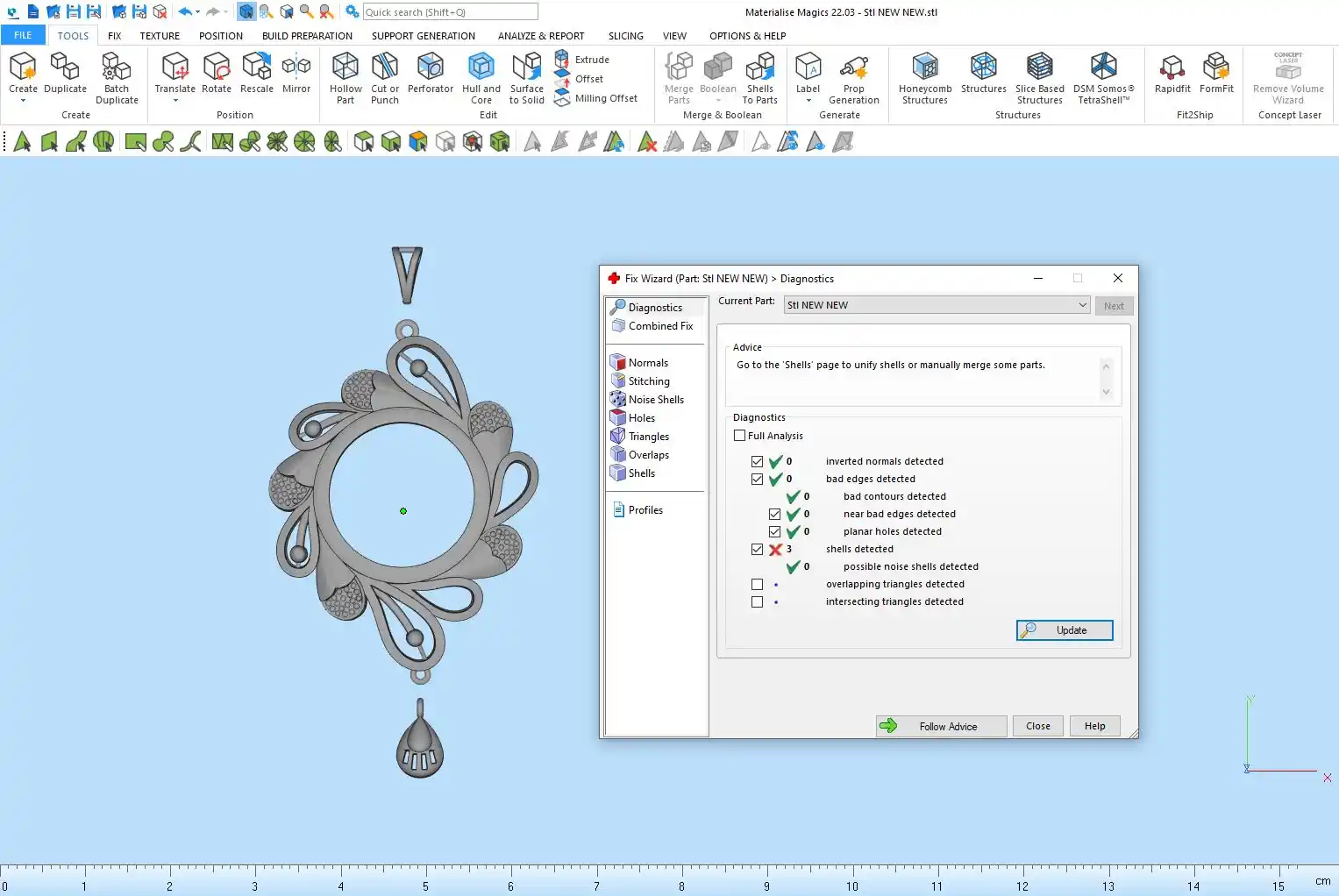This screenshot has width=1339, height=896.
Task: Uncheck the inverted normals detected checkbox
Action: (758, 462)
